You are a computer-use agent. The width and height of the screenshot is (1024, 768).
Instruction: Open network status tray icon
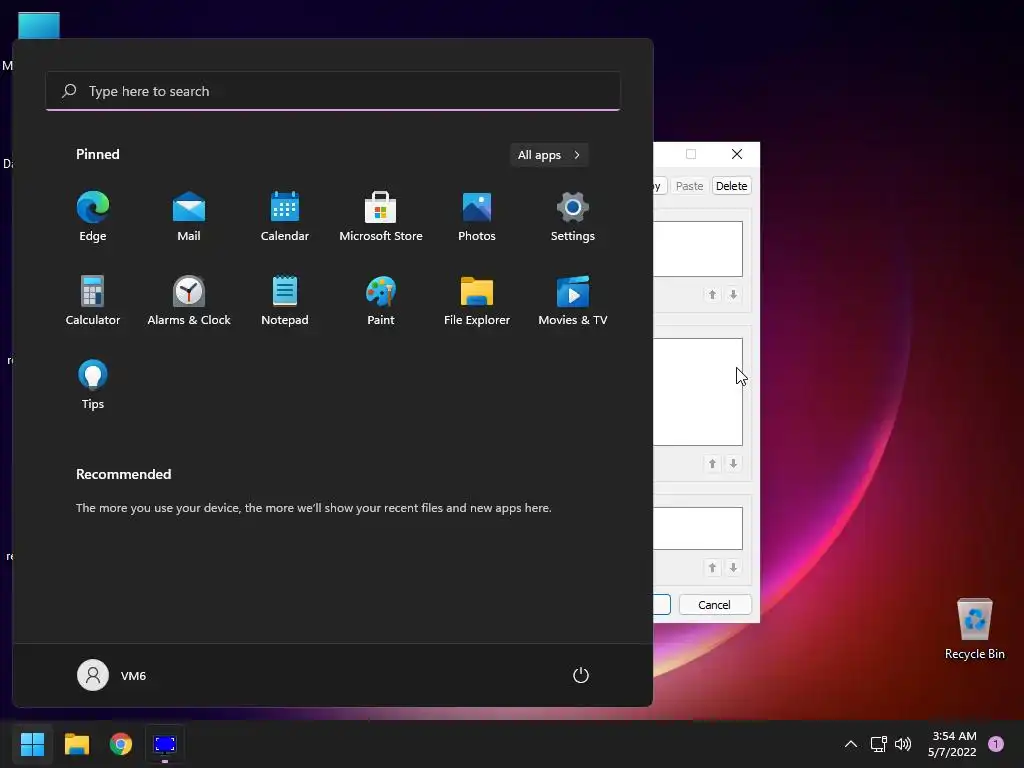(878, 744)
